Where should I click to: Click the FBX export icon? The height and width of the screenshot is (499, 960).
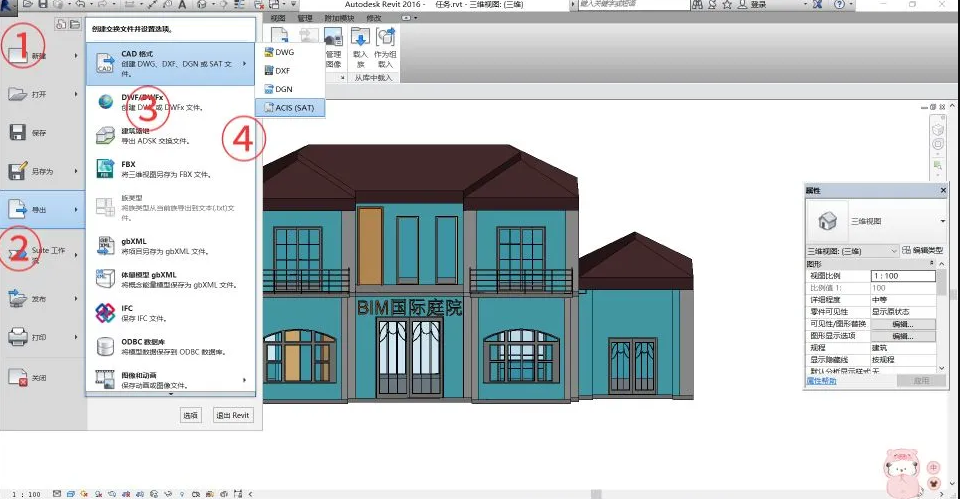pos(105,168)
